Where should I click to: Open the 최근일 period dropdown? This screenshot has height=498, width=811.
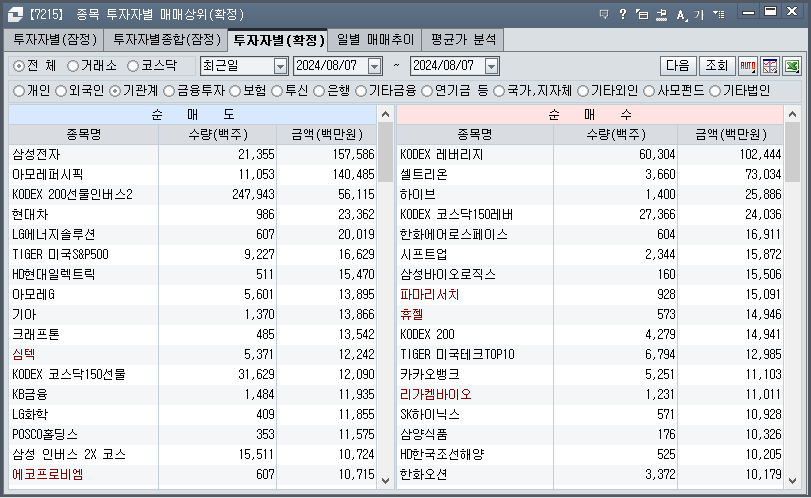coord(280,66)
